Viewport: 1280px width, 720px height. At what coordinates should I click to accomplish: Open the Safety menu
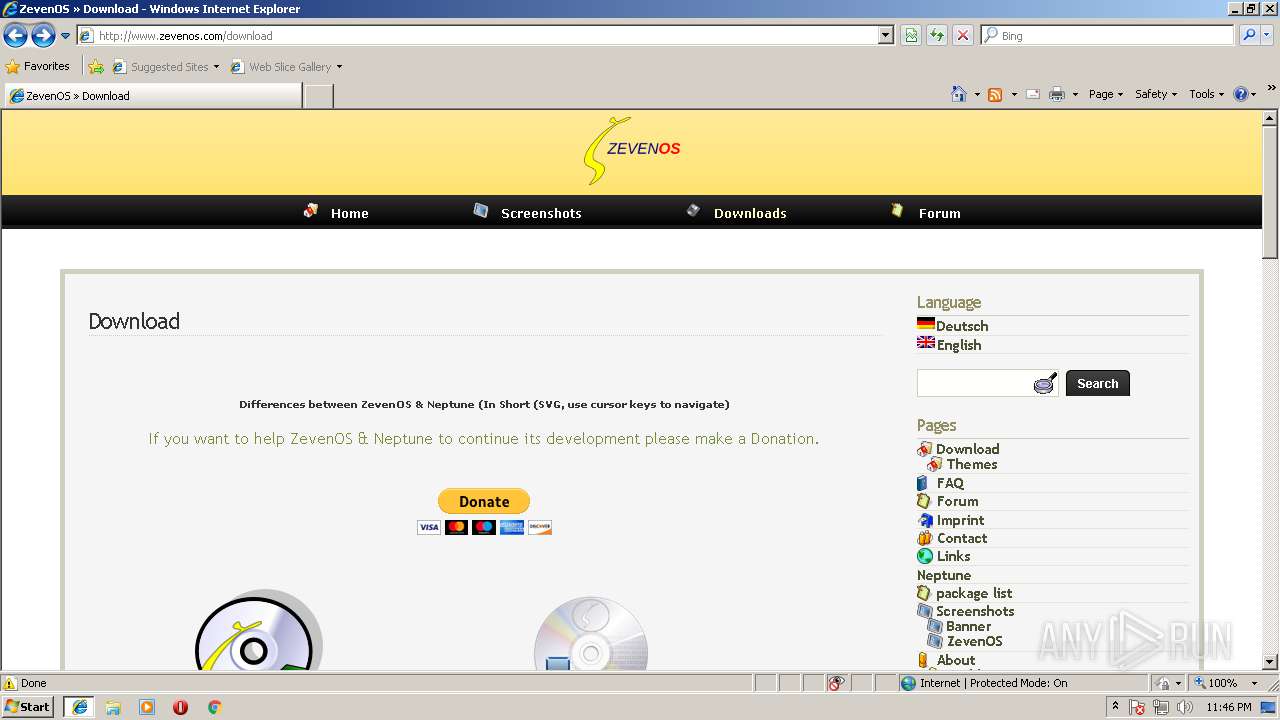click(x=1156, y=94)
